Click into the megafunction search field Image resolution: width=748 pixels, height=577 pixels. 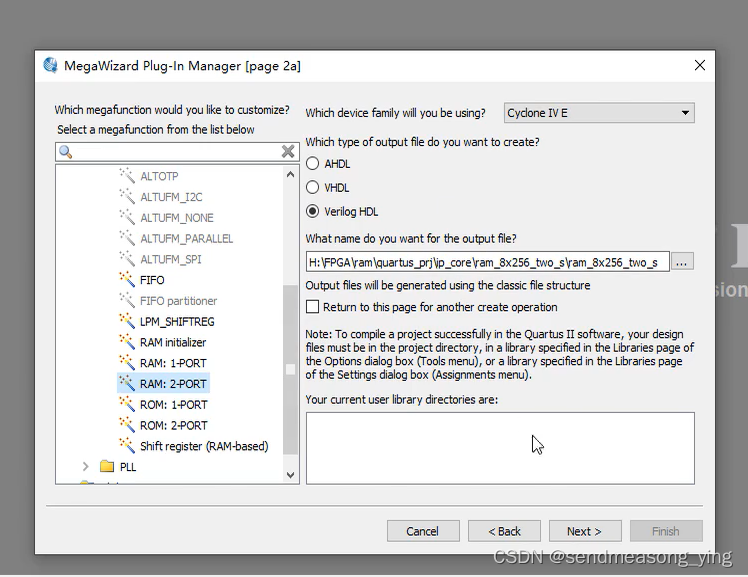click(x=177, y=152)
